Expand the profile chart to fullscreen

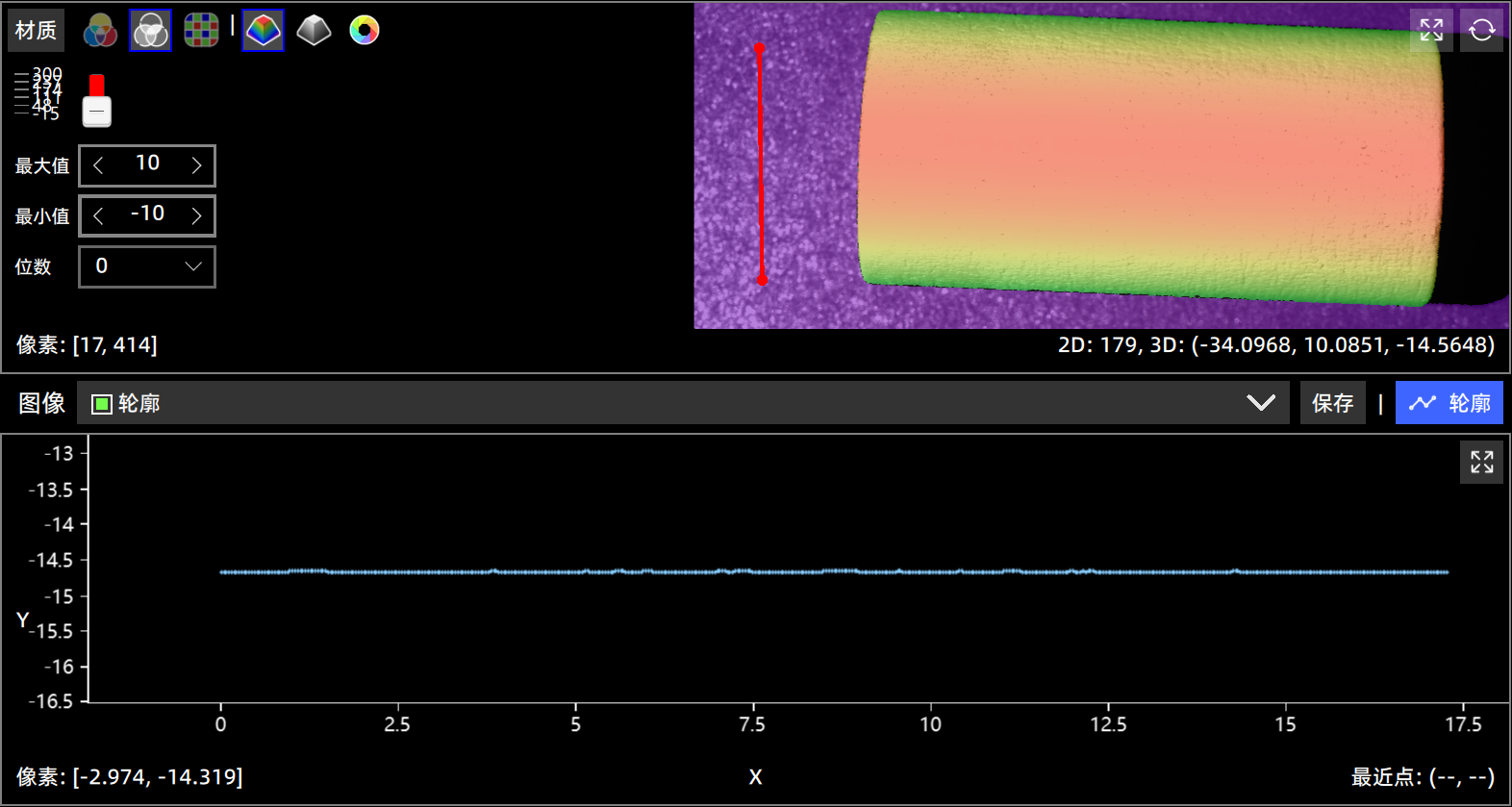click(x=1481, y=463)
